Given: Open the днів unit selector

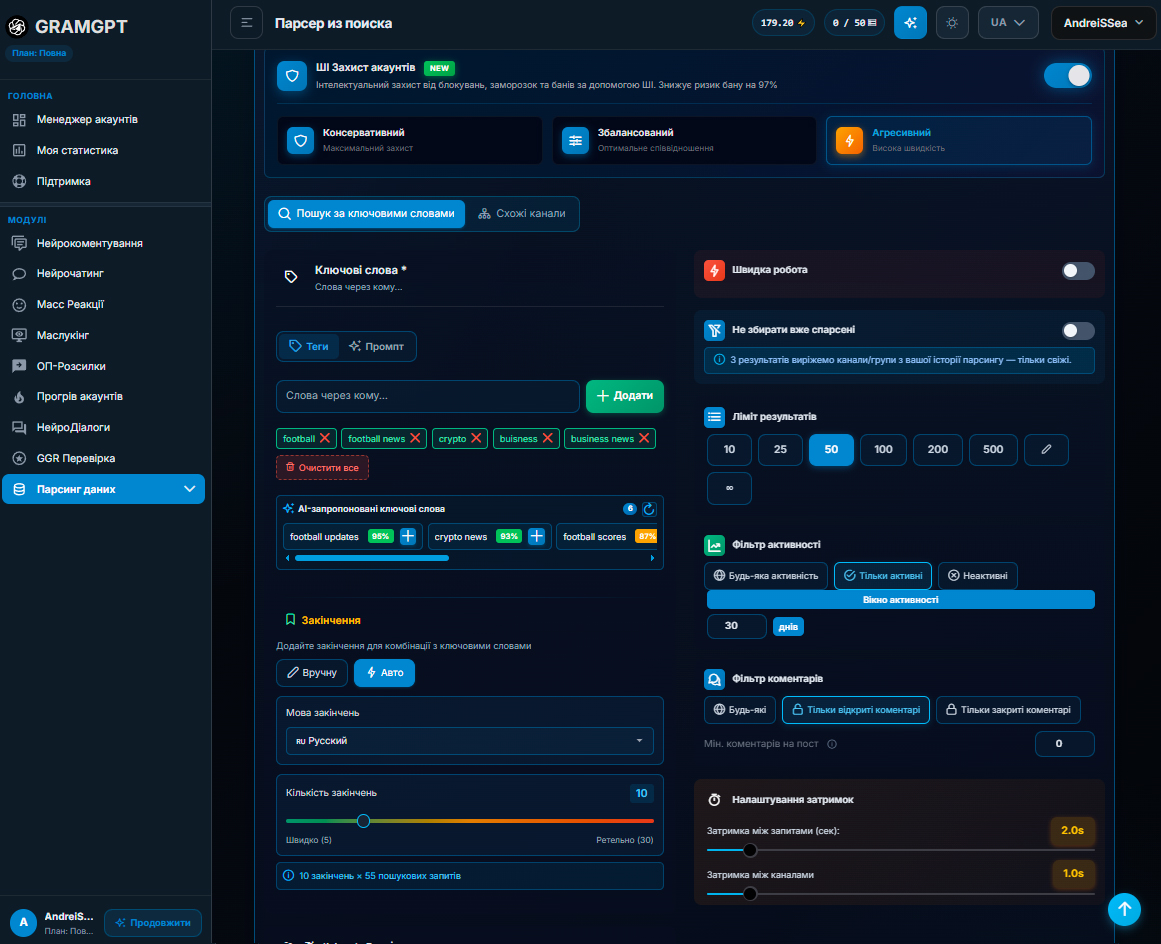Looking at the screenshot, I should tap(788, 627).
